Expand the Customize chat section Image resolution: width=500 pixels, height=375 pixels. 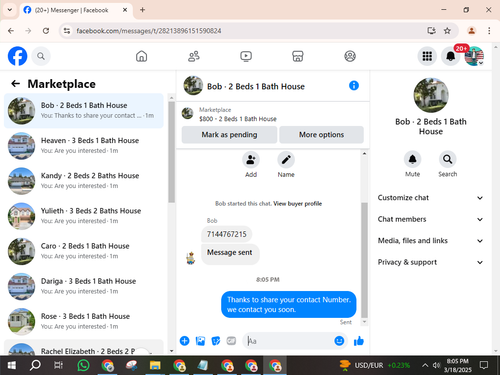click(x=430, y=198)
